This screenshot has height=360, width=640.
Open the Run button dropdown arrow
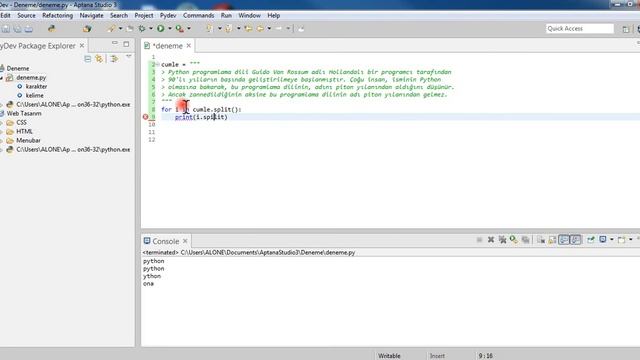[x=170, y=29]
